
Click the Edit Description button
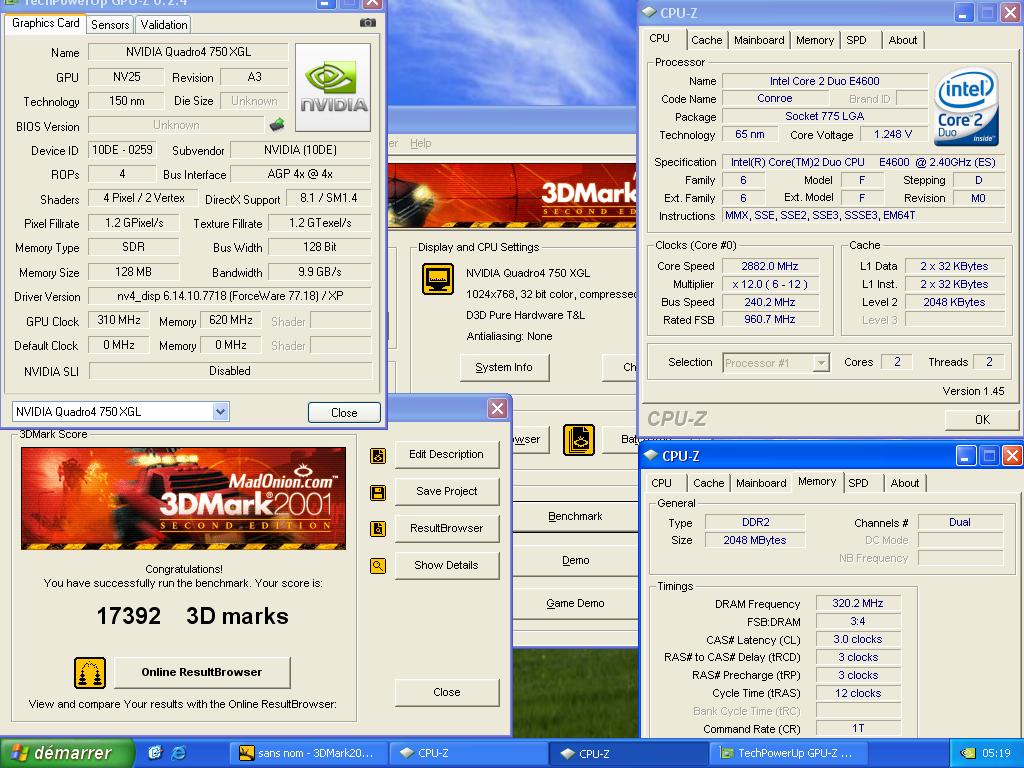coord(447,455)
